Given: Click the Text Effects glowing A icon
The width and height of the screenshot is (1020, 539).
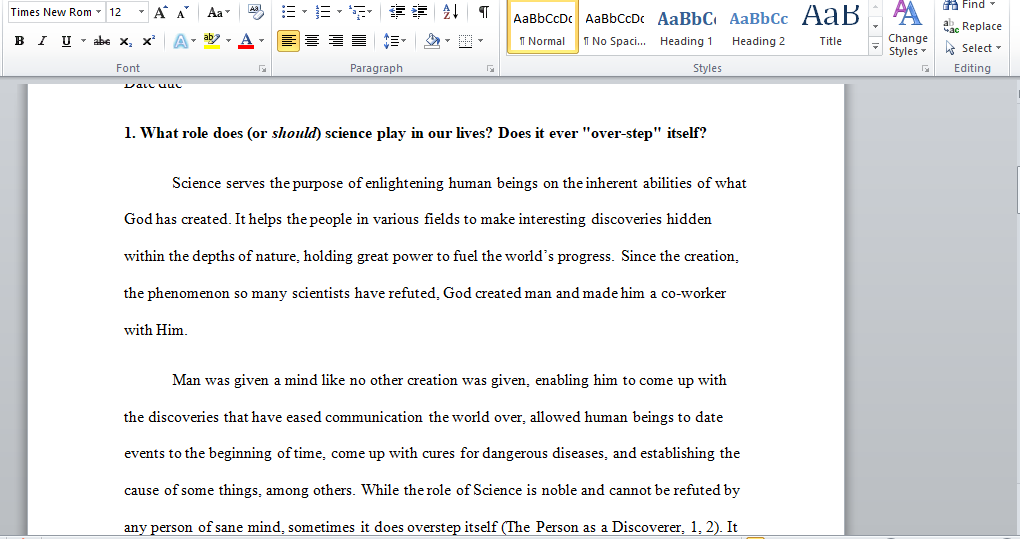Looking at the screenshot, I should click(181, 41).
